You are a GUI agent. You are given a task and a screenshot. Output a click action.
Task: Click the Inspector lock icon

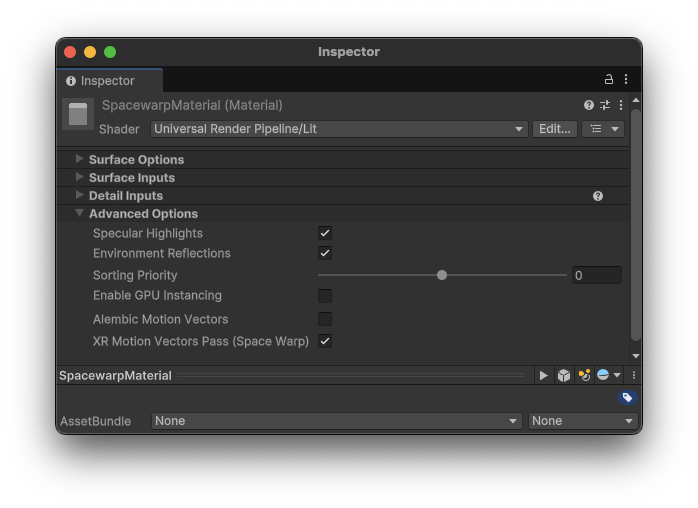(x=608, y=80)
